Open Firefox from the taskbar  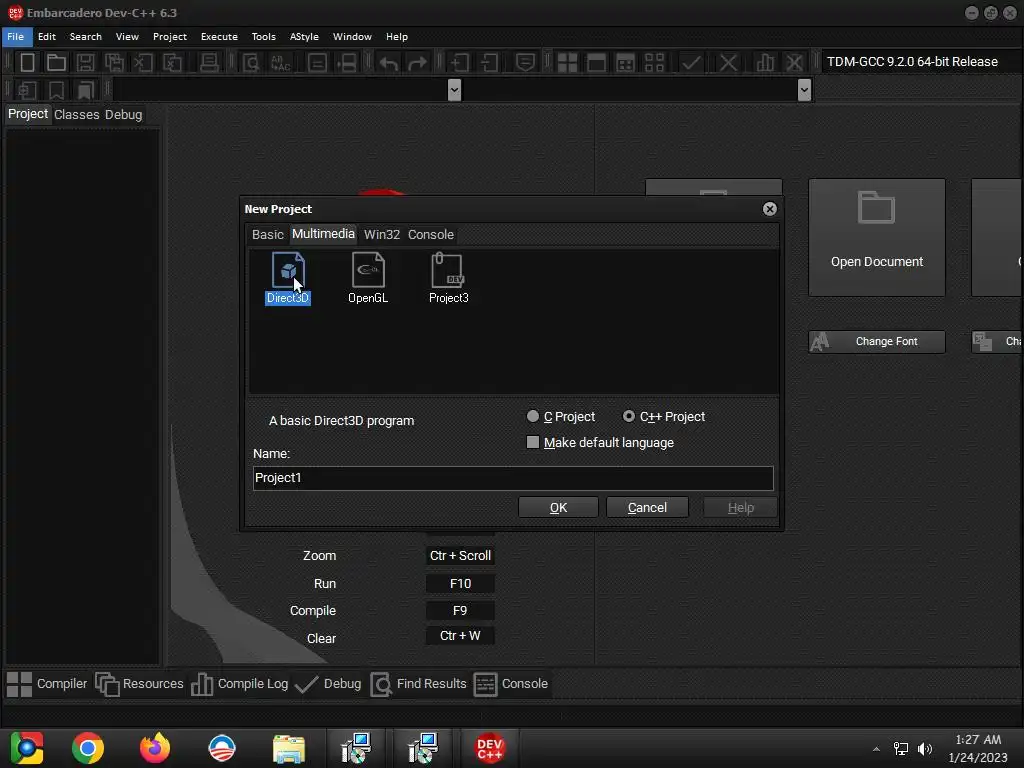coord(155,748)
